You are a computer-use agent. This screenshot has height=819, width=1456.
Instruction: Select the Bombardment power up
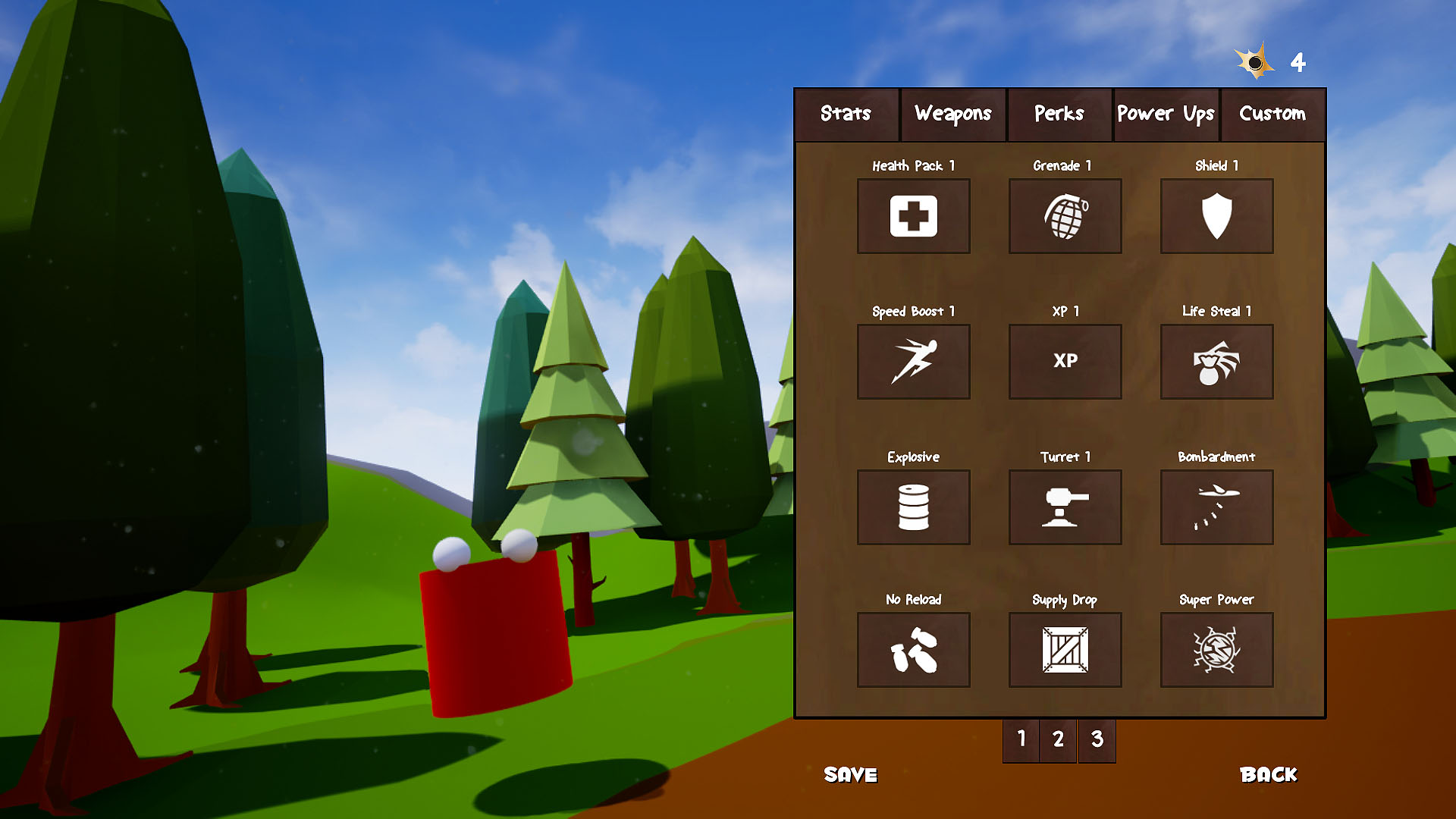(x=1216, y=507)
